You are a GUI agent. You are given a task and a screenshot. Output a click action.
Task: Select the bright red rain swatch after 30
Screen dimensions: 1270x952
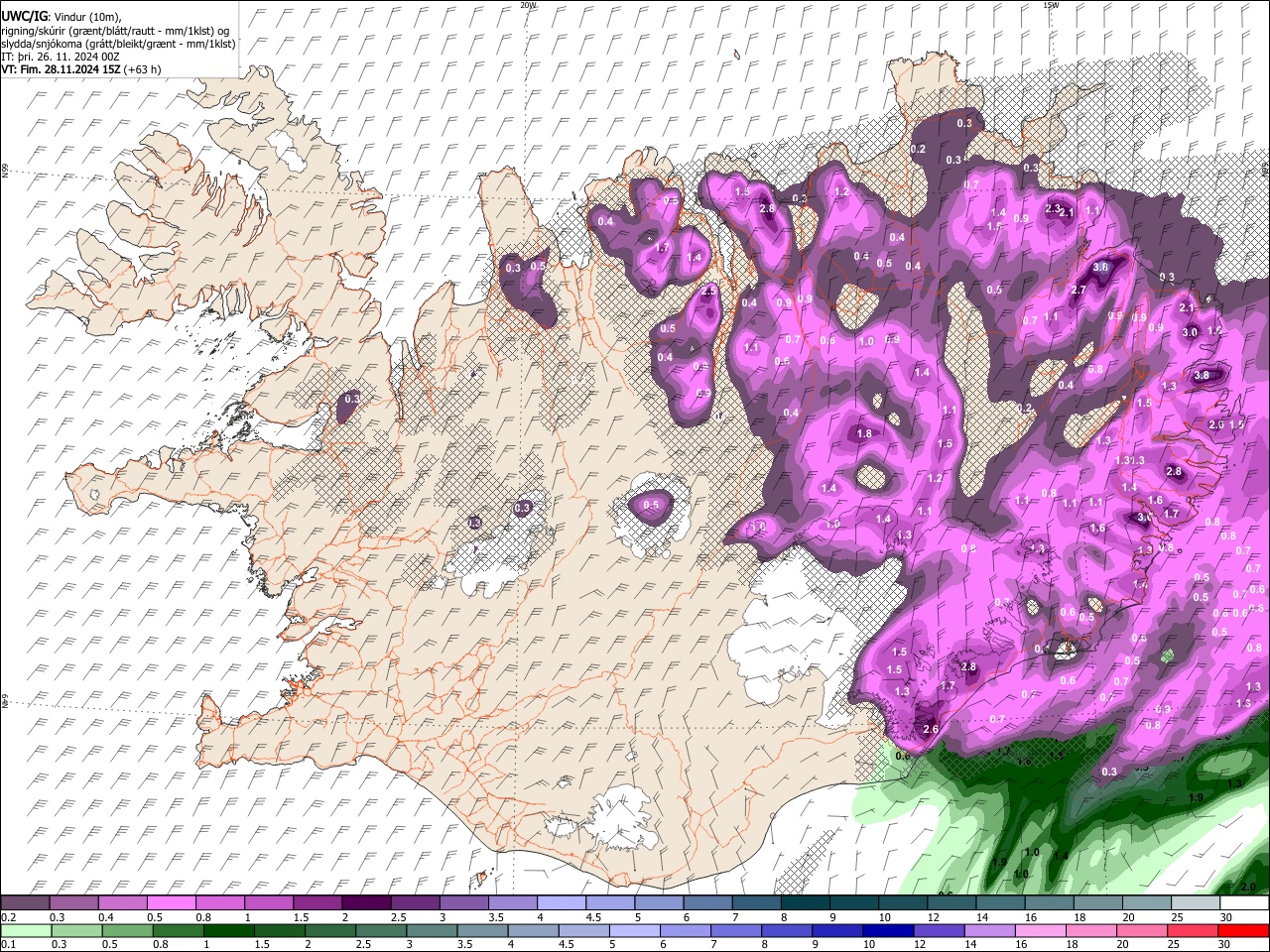coord(1243,930)
